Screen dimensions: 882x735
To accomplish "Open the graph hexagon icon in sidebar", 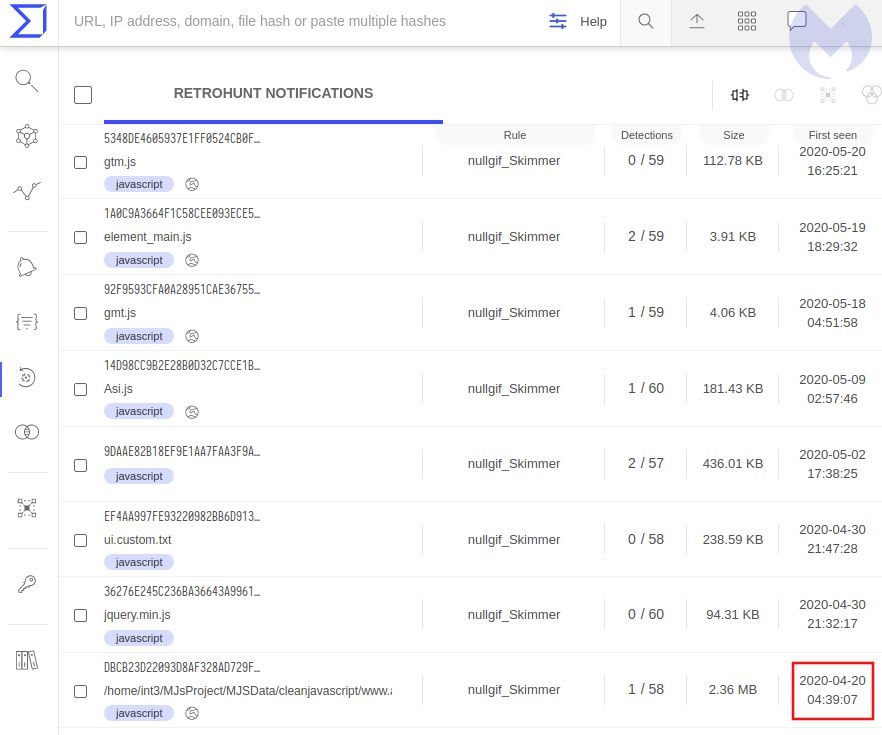I will point(27,136).
